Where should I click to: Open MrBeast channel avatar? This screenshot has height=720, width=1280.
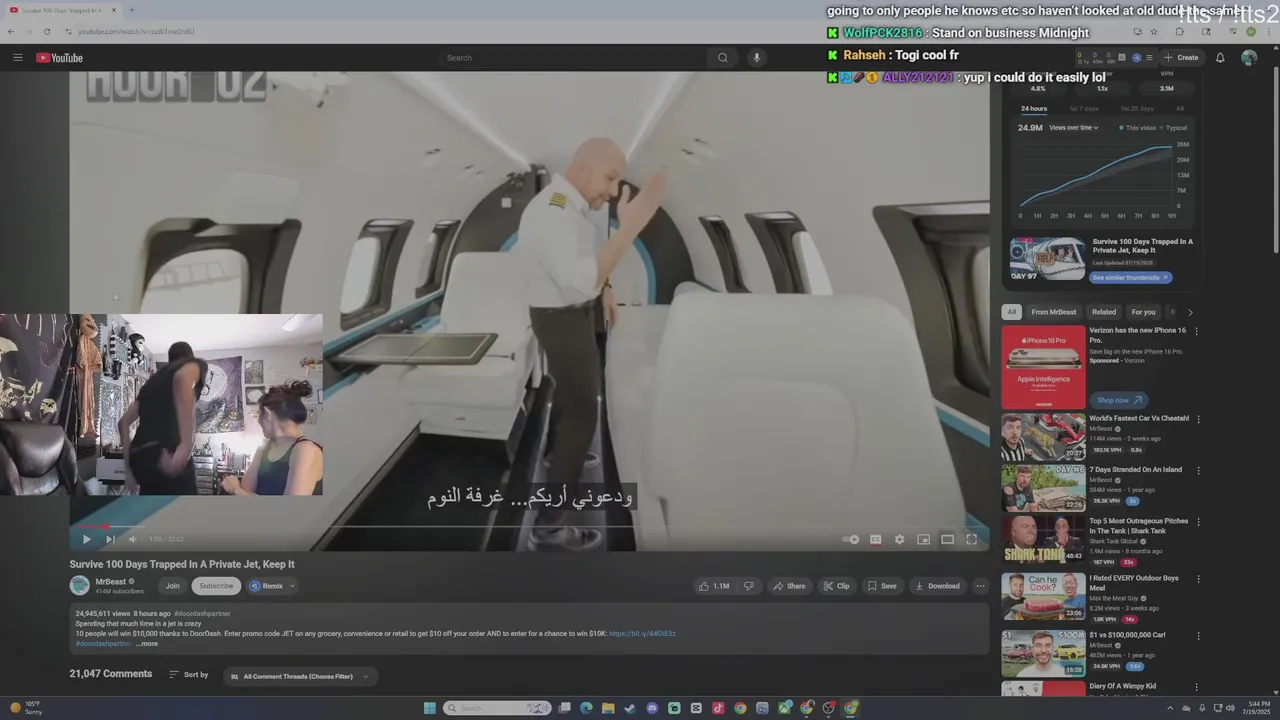click(79, 586)
